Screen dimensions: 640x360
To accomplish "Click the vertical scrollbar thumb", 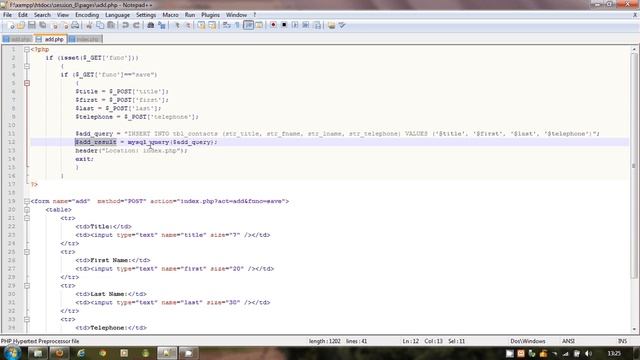I will pyautogui.click(x=634, y=165).
